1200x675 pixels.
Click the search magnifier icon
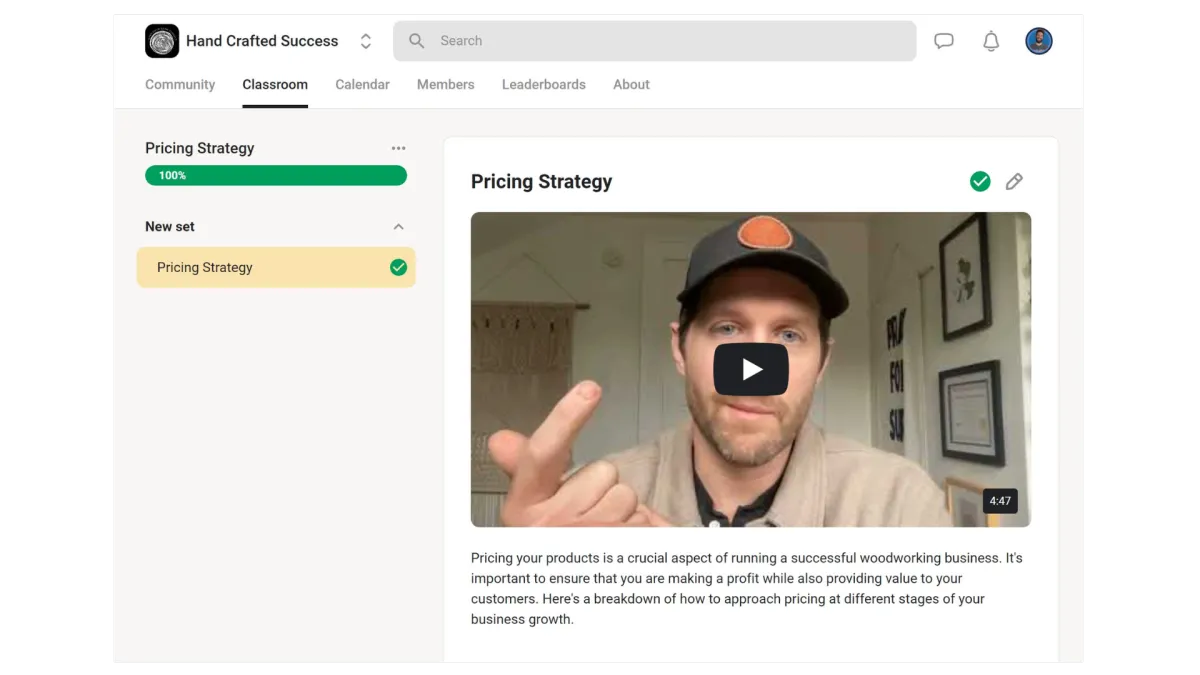click(417, 41)
